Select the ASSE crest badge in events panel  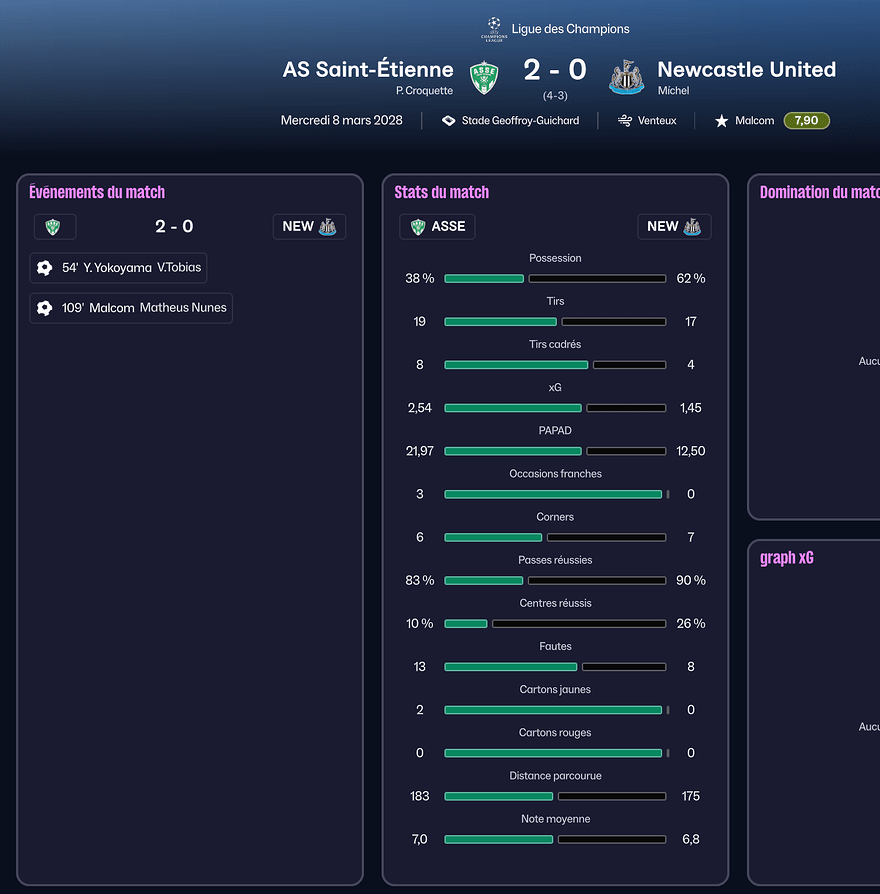(54, 227)
